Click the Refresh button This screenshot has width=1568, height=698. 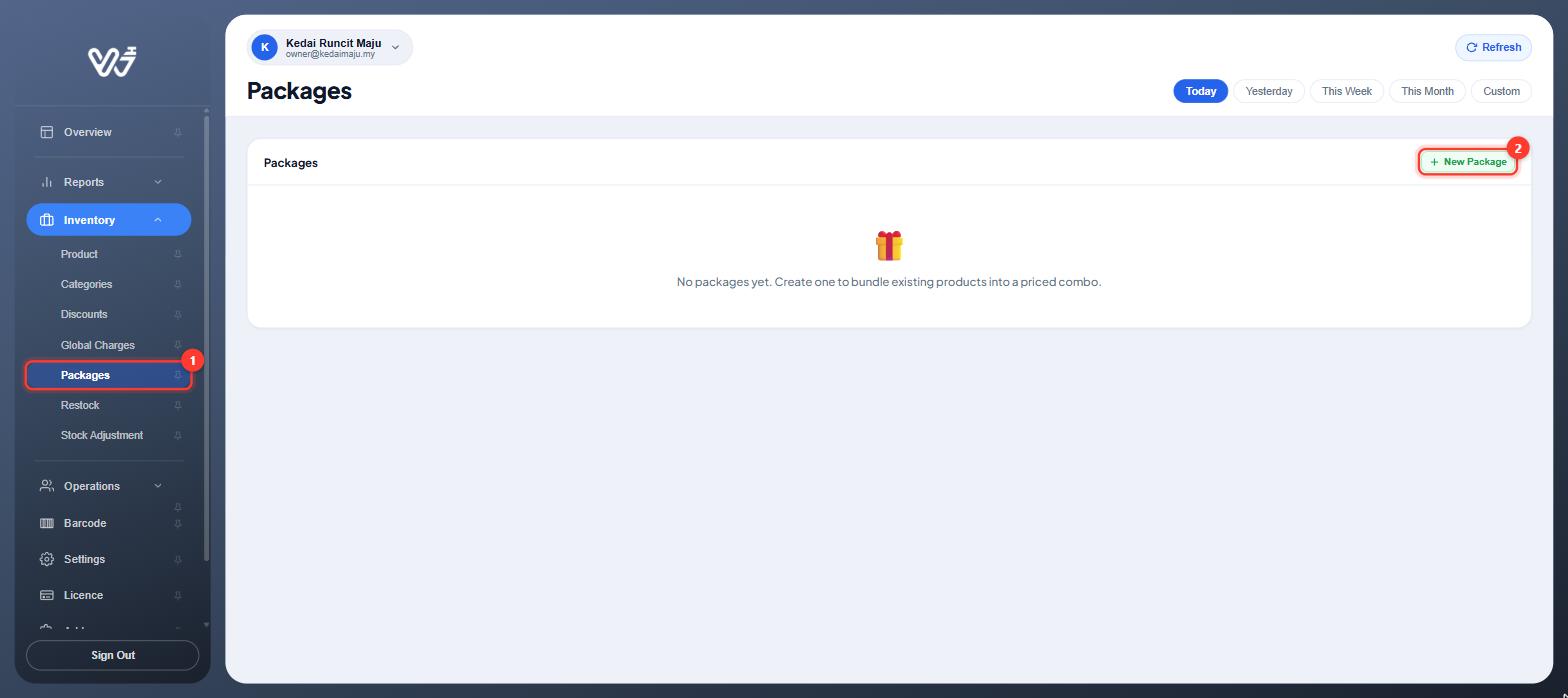click(x=1493, y=47)
